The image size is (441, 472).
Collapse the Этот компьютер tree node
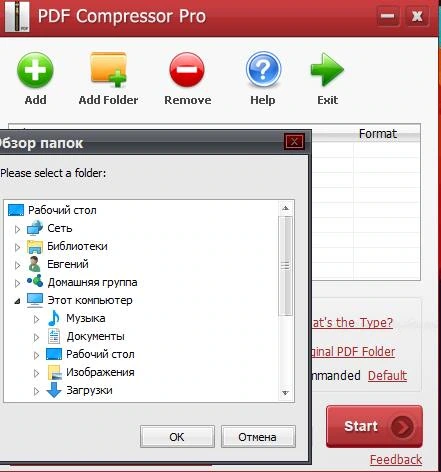[17, 301]
